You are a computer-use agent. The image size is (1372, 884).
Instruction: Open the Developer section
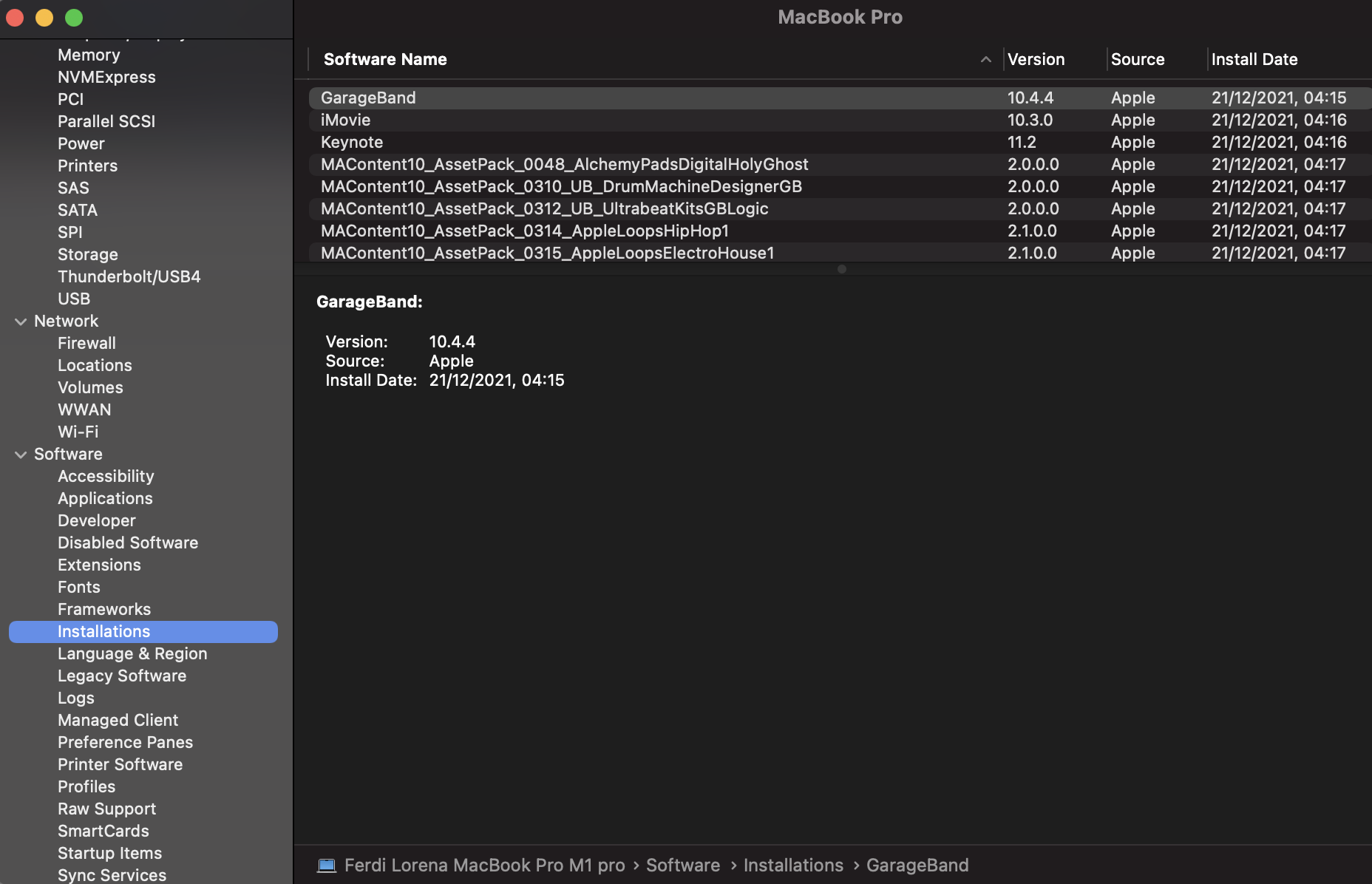[97, 521]
